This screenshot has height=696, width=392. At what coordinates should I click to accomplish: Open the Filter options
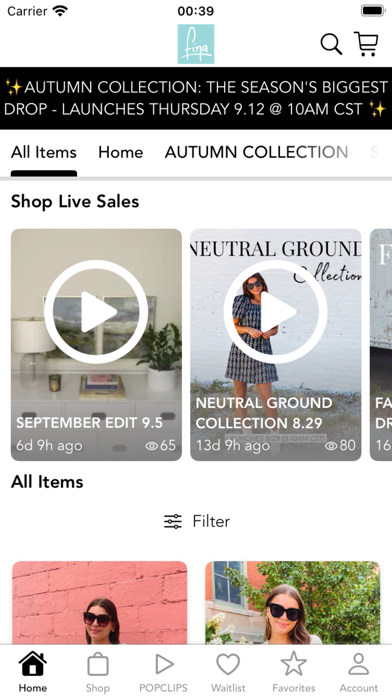pos(197,521)
